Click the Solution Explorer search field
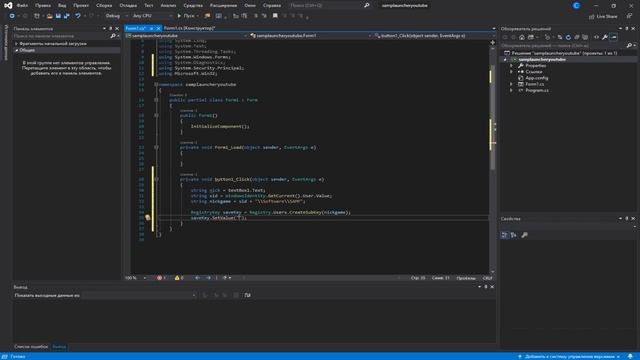The image size is (640, 360). tap(564, 46)
